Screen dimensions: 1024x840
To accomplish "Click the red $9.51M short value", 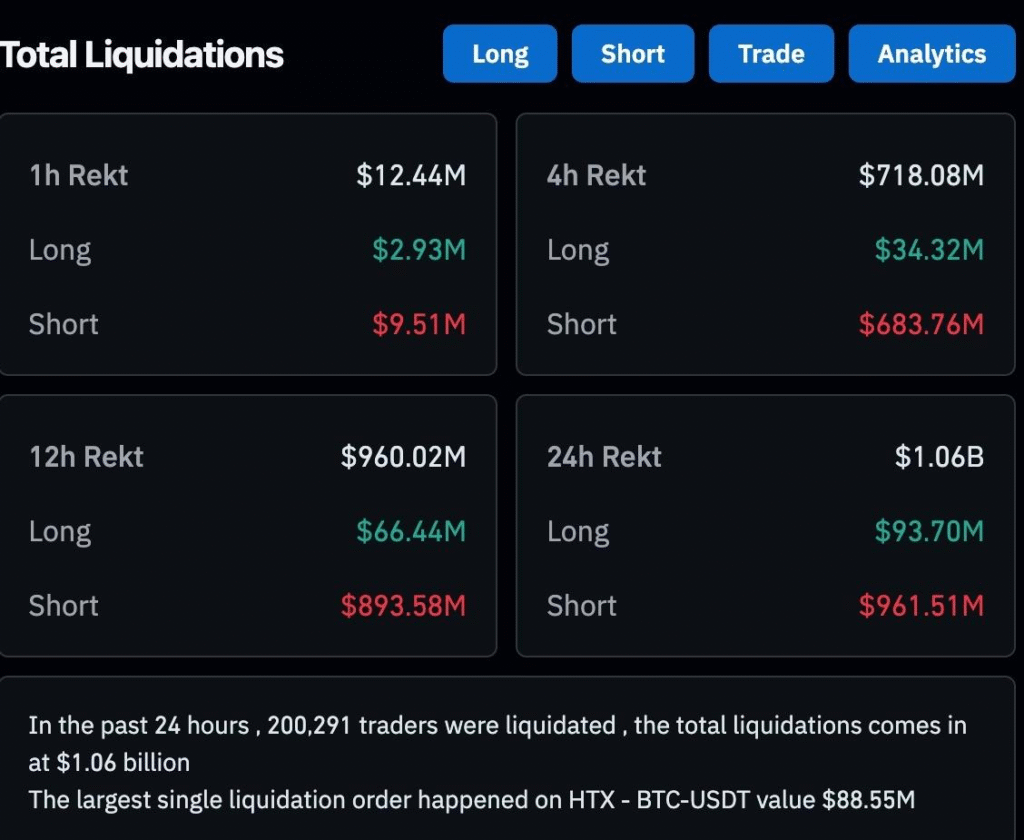I will tap(419, 324).
